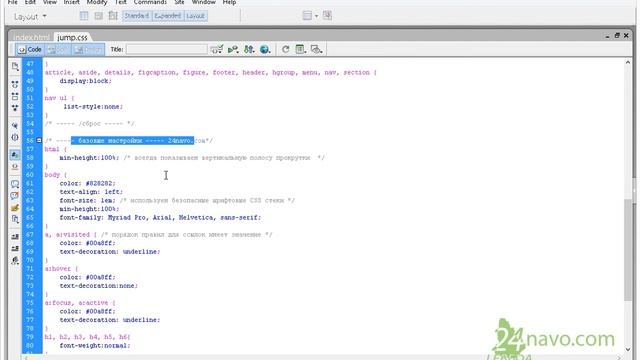The image size is (640, 360).
Task: Click the Format Source Code icon
Action: click(15, 260)
